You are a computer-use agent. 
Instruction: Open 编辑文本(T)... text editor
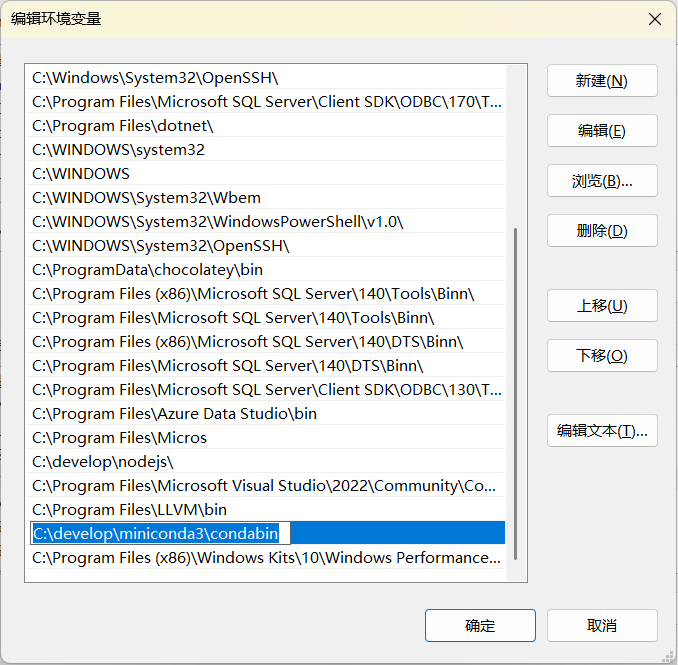(602, 431)
